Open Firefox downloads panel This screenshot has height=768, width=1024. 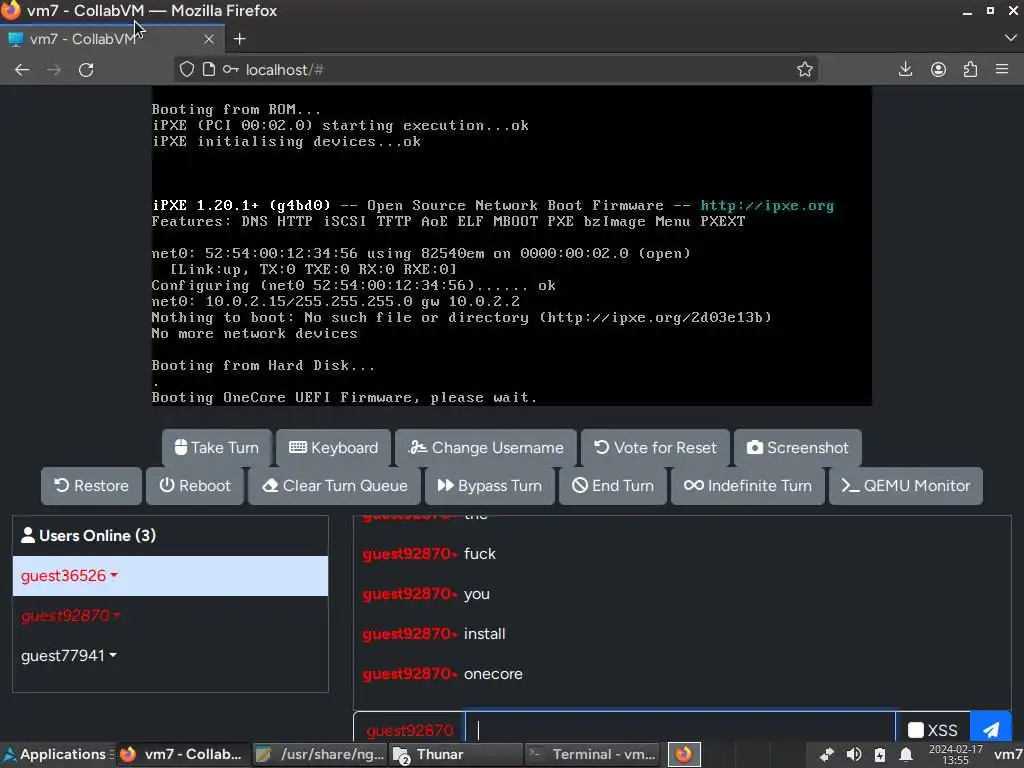pyautogui.click(x=905, y=69)
